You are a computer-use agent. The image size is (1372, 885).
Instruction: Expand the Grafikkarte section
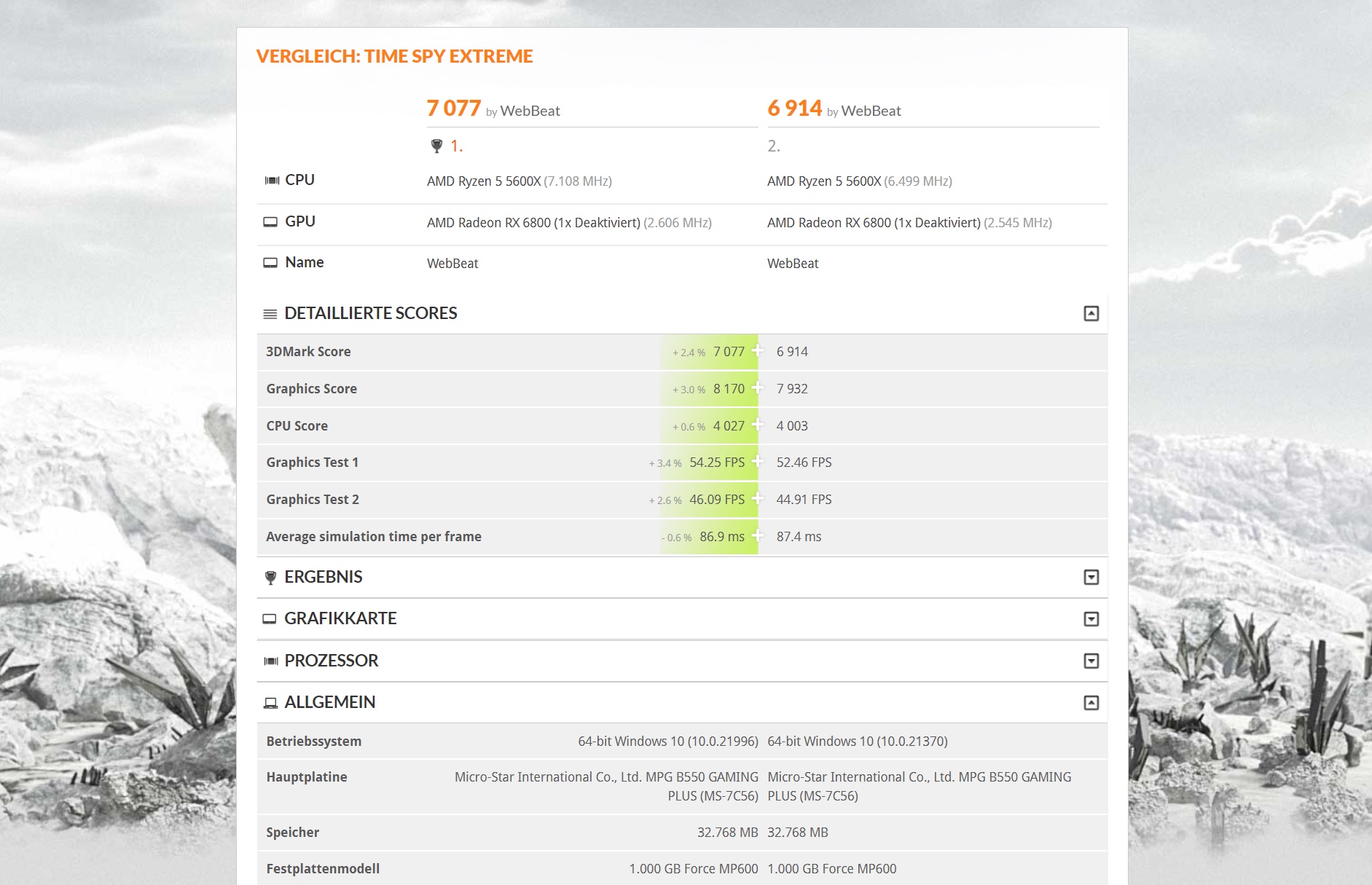1091,618
